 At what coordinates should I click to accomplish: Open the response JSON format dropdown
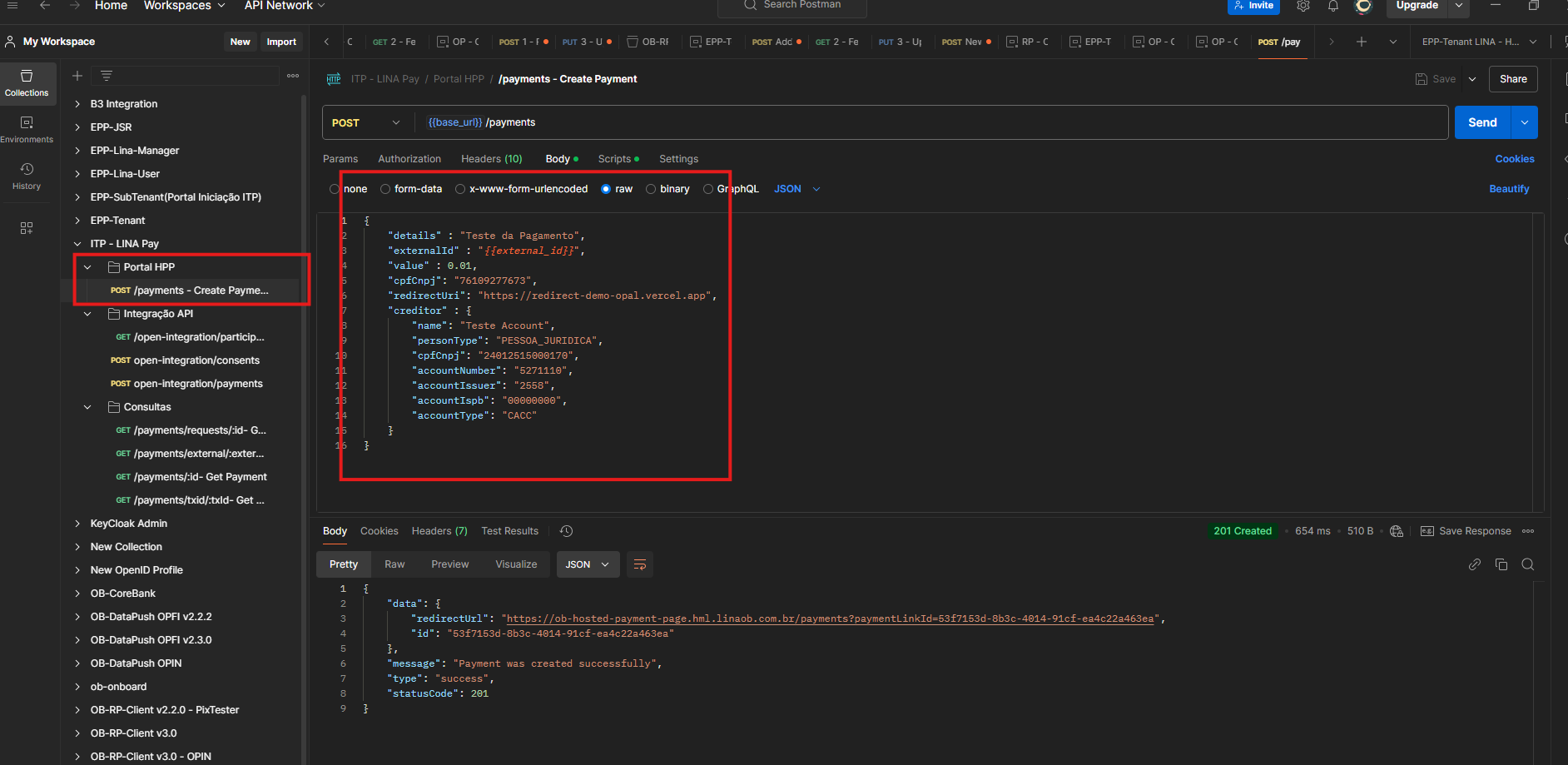(588, 564)
